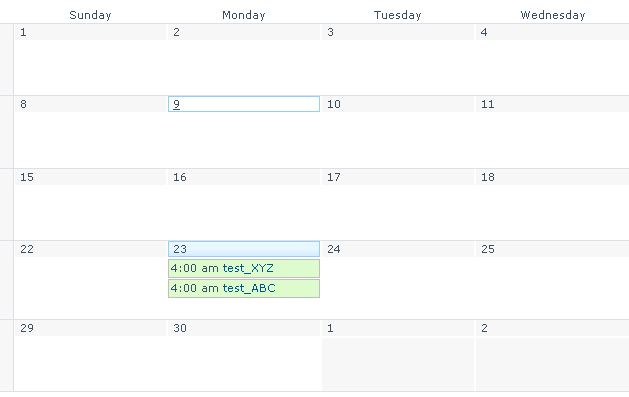Screen dimensions: 629x397
Task: Select the highlighted day 23 header
Action: (244, 249)
